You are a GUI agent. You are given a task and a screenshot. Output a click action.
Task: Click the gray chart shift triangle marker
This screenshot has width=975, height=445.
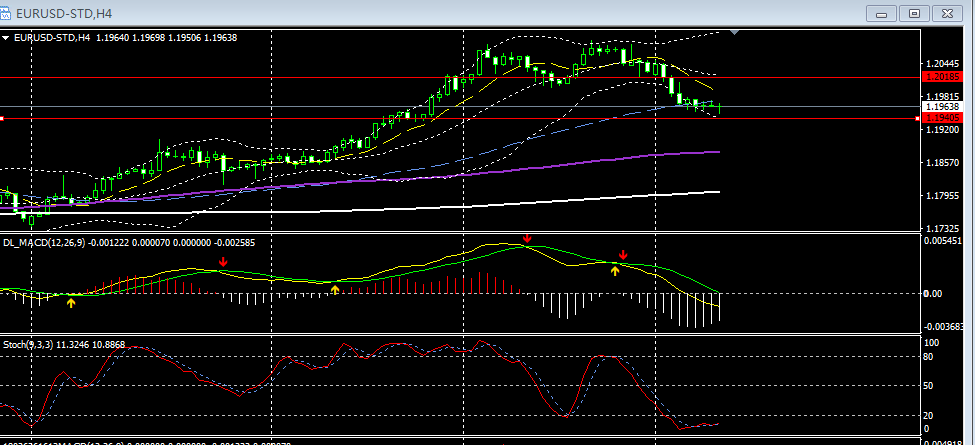tap(736, 33)
